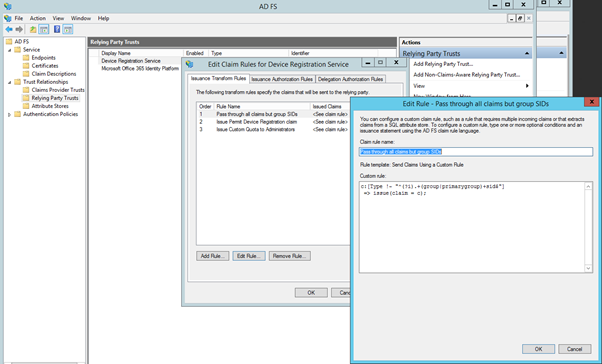Click the blue Help toolbar icon
Screen dimensions: 602x364
tap(57, 29)
